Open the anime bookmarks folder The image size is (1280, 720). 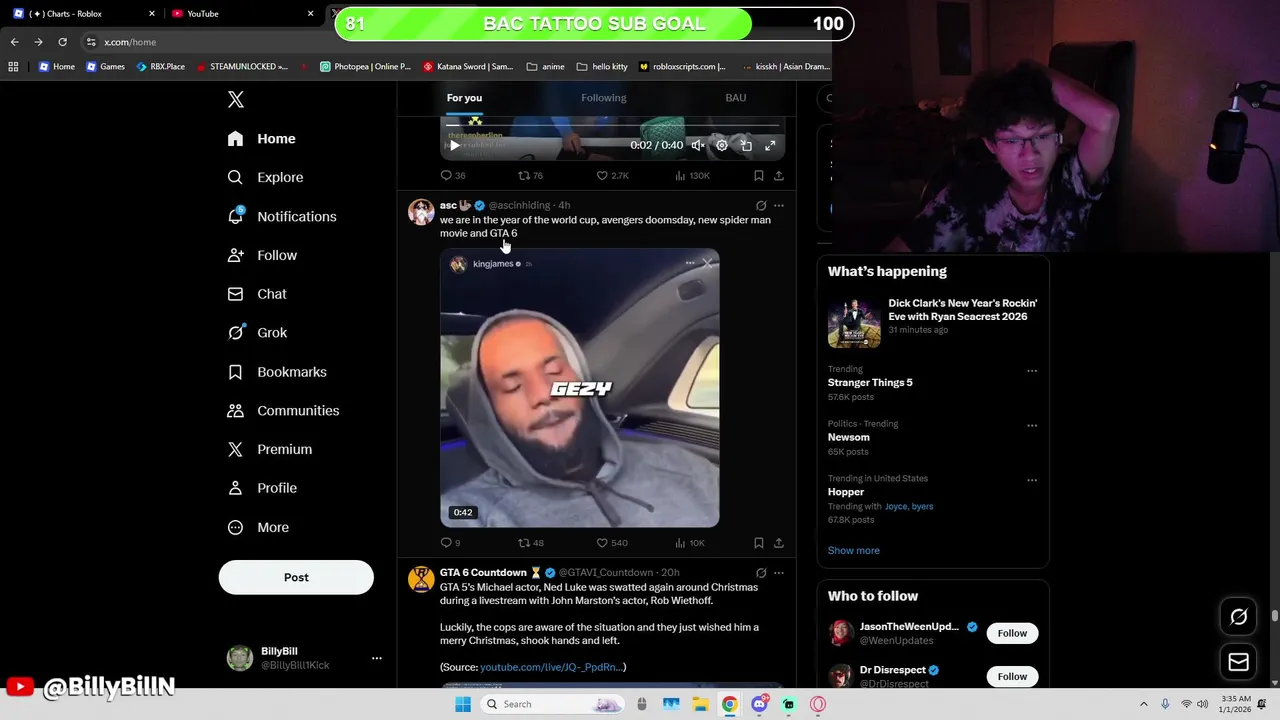545,67
